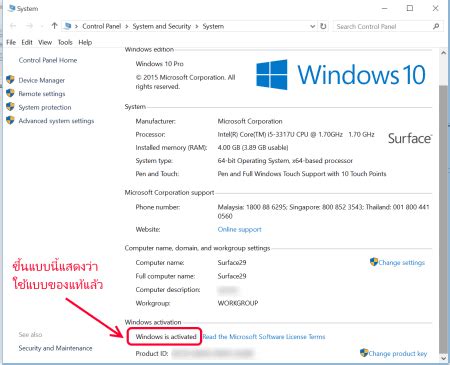Click the Computer name value Surface29
Screen dimensions: 450x365
pos(232,262)
